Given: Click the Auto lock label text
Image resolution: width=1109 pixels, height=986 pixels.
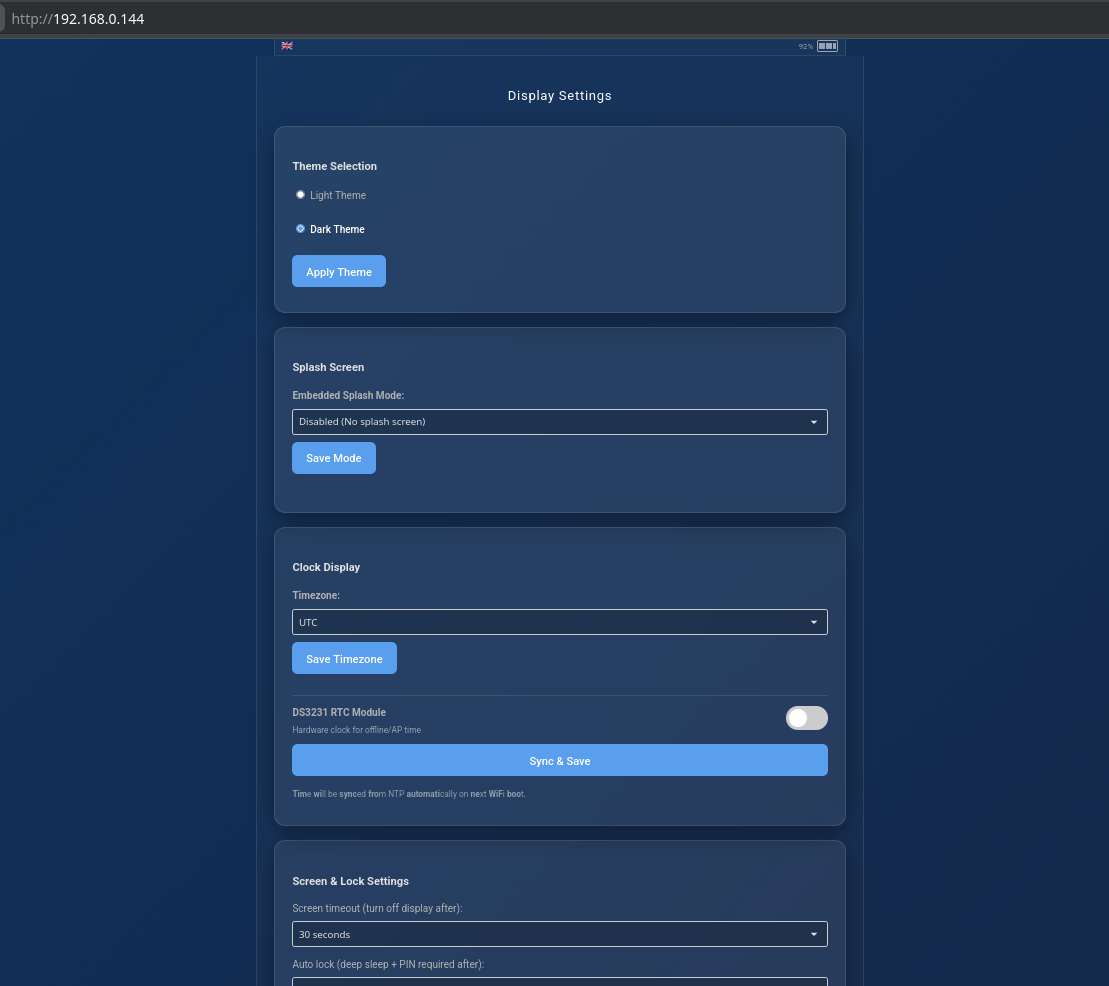Looking at the screenshot, I should (388, 964).
